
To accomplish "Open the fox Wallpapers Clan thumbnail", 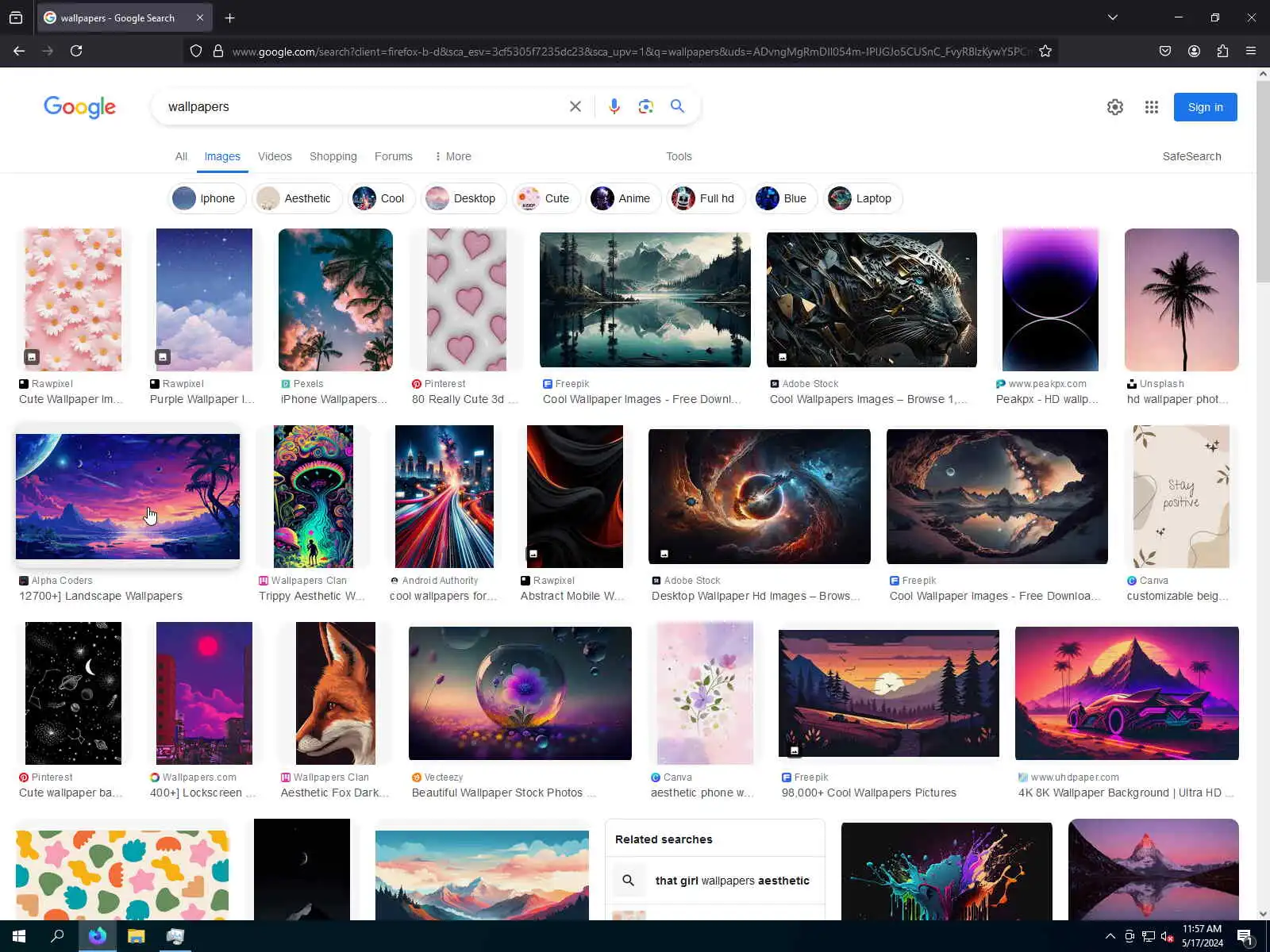I will tap(335, 693).
